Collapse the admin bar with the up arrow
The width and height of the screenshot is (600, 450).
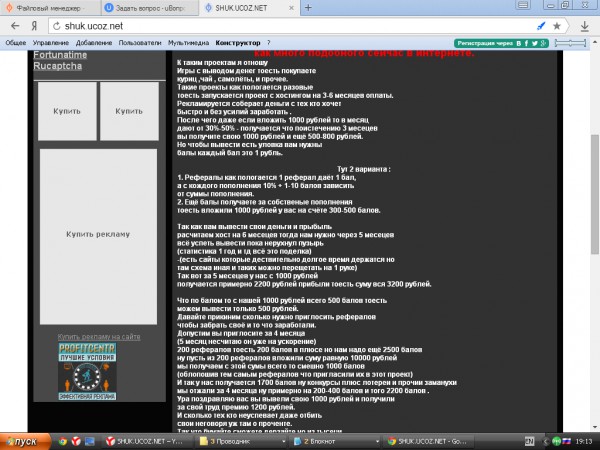click(x=595, y=42)
